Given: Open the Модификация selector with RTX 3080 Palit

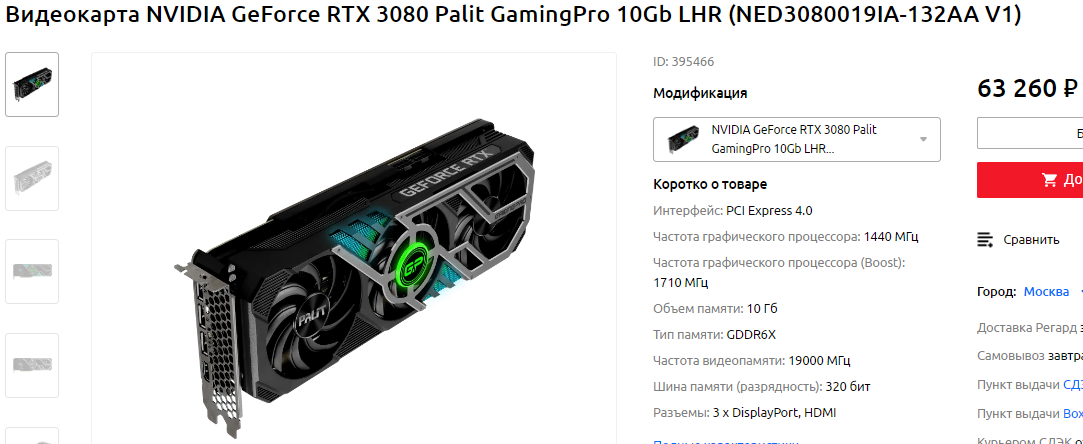Looking at the screenshot, I should coord(796,139).
